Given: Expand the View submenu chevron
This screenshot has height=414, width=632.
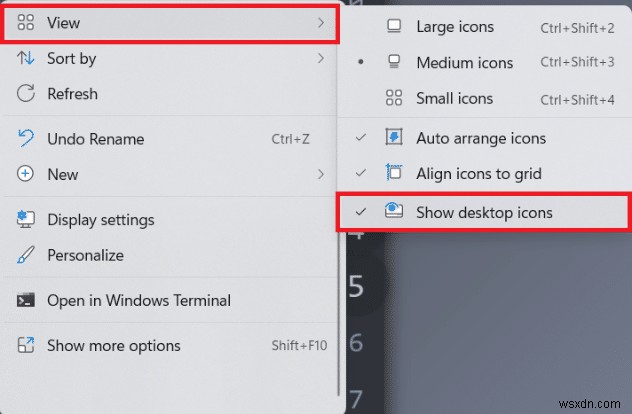Looking at the screenshot, I should point(321,22).
